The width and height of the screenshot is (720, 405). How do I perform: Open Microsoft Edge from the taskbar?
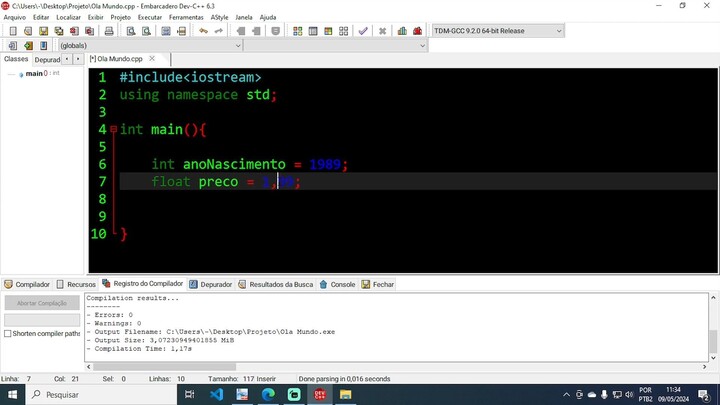point(269,394)
